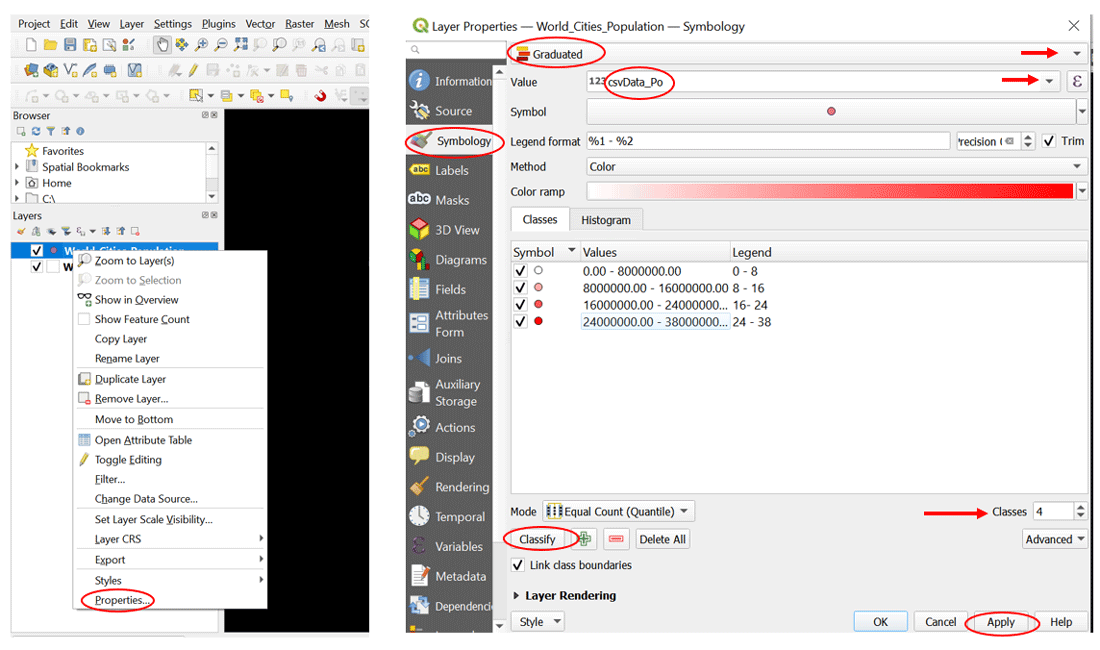The width and height of the screenshot is (1100, 650).
Task: Click the Zoom In magnifier icon
Action: (201, 45)
